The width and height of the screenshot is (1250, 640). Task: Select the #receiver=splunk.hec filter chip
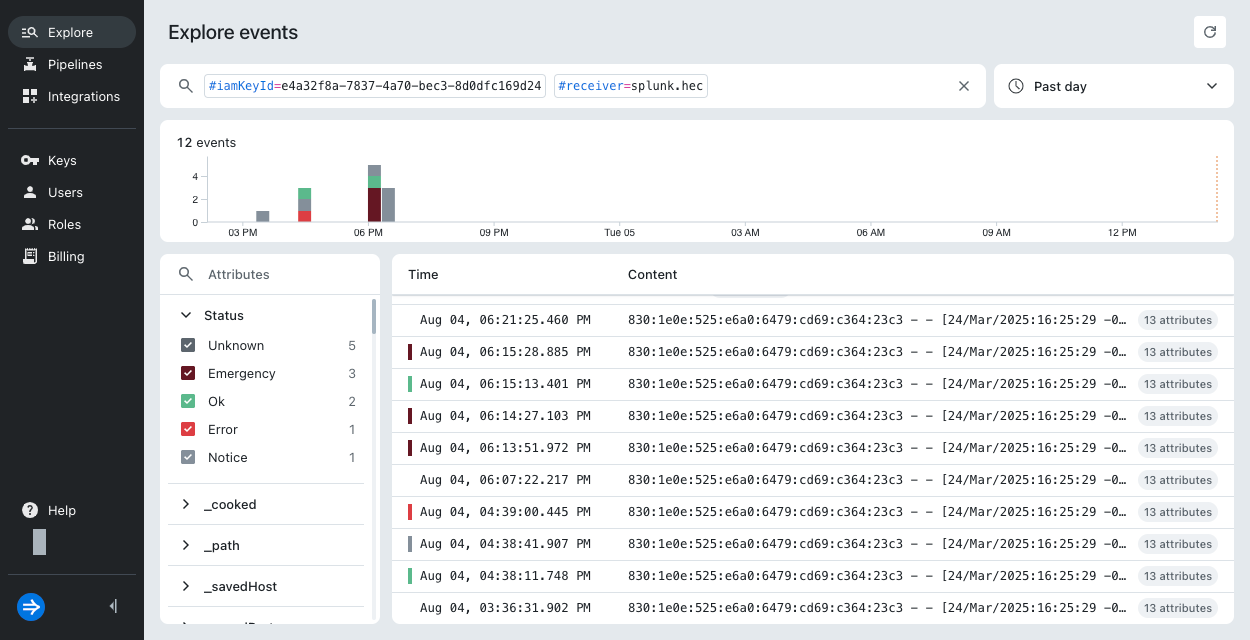pyautogui.click(x=631, y=86)
